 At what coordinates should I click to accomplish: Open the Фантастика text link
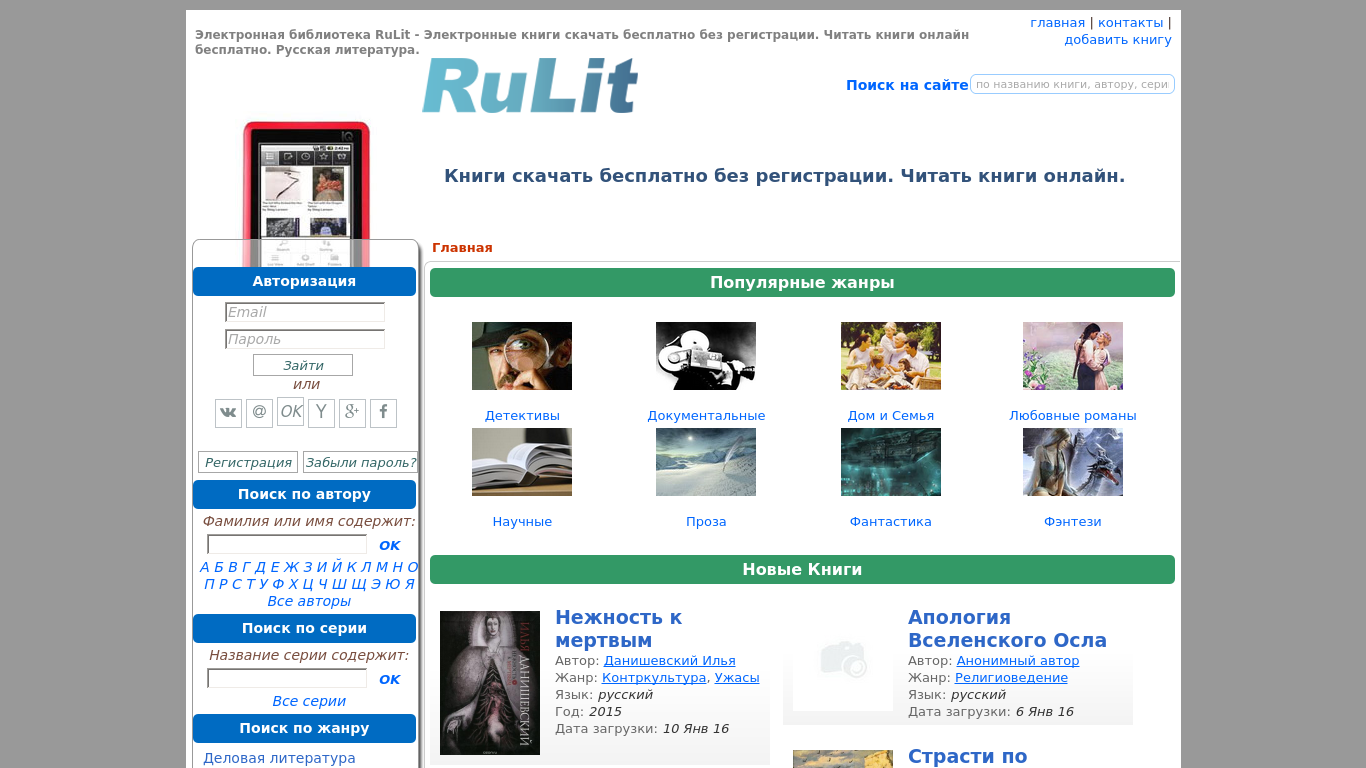point(891,521)
